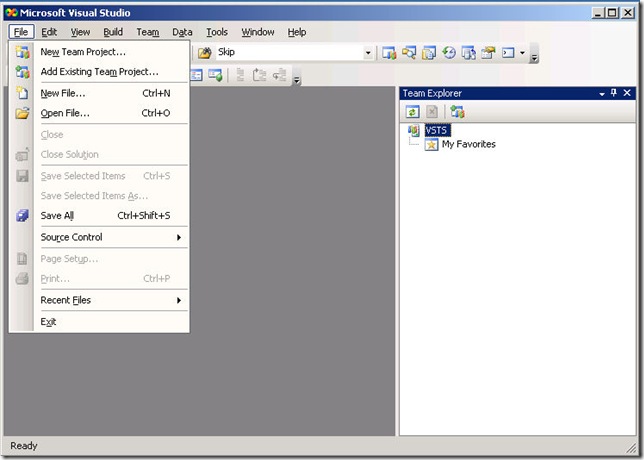This screenshot has width=644, height=460.
Task: Click the toolbox-with-yellow-folder toolbar icon
Action: coord(488,53)
